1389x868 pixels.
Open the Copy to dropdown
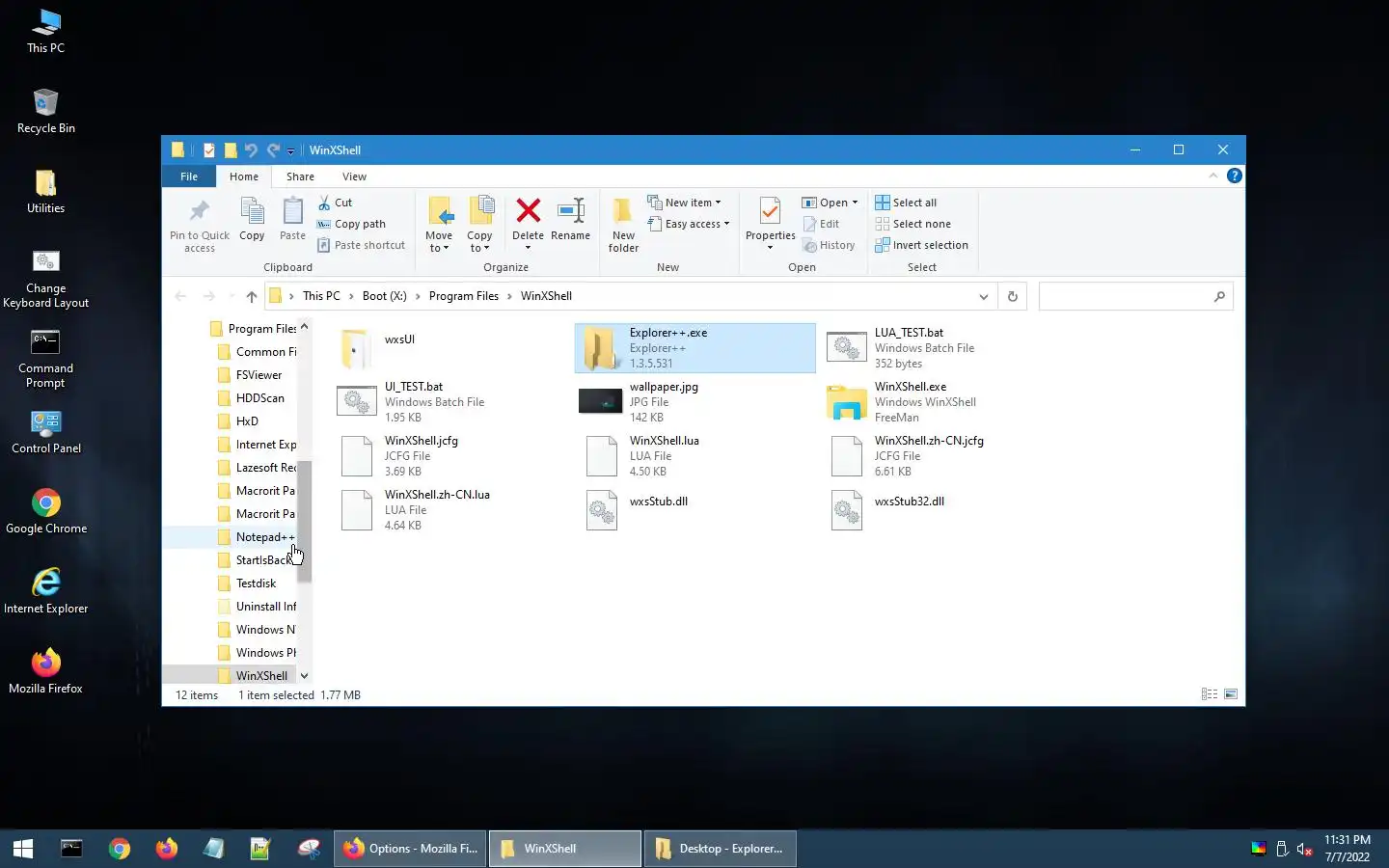coord(479,224)
